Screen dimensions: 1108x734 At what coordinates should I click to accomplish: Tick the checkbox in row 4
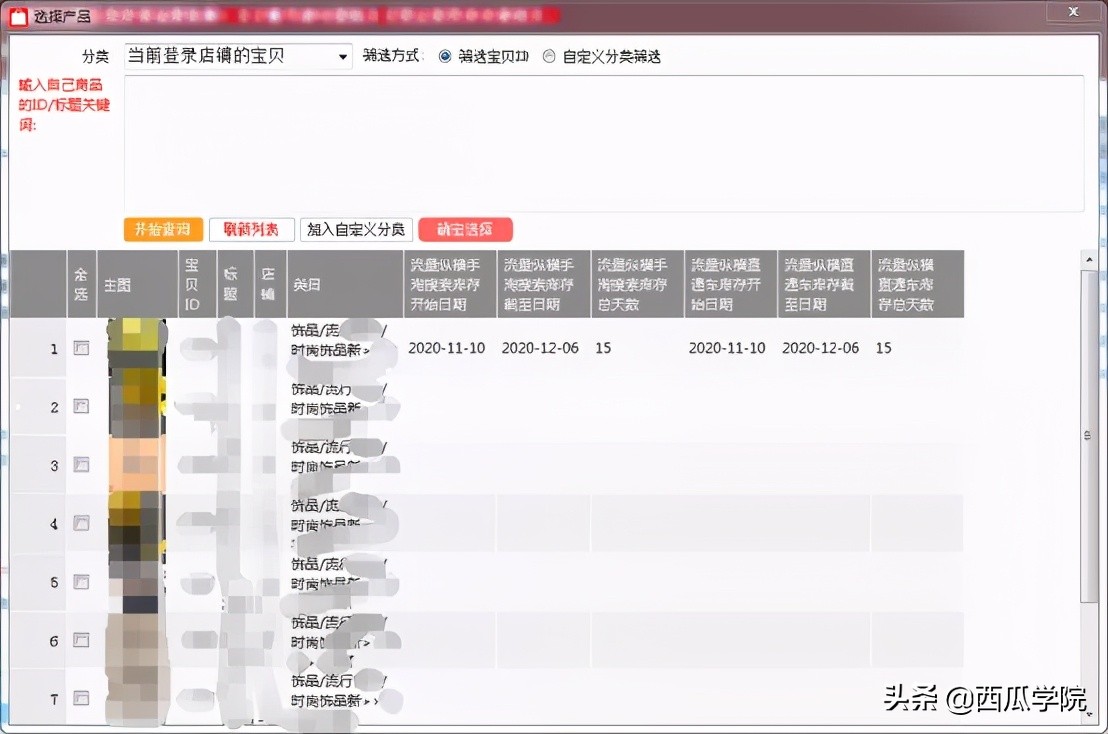pos(81,523)
